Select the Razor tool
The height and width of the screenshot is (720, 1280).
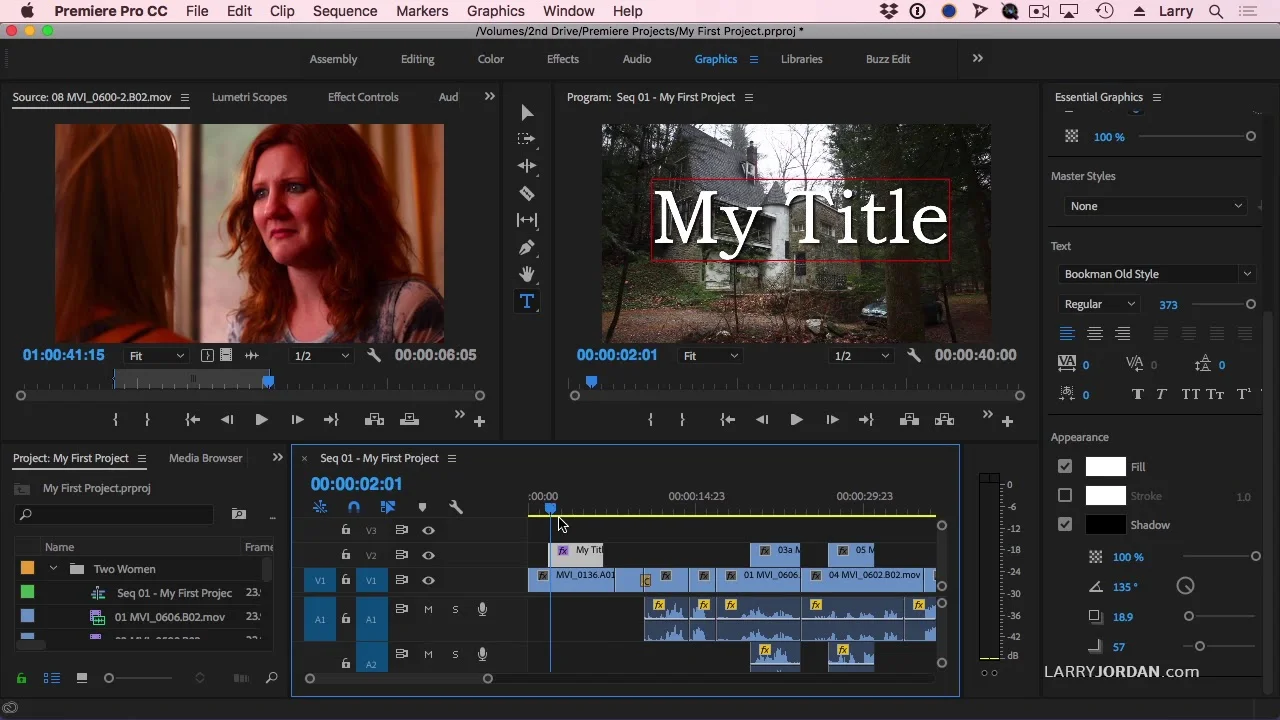coord(527,193)
